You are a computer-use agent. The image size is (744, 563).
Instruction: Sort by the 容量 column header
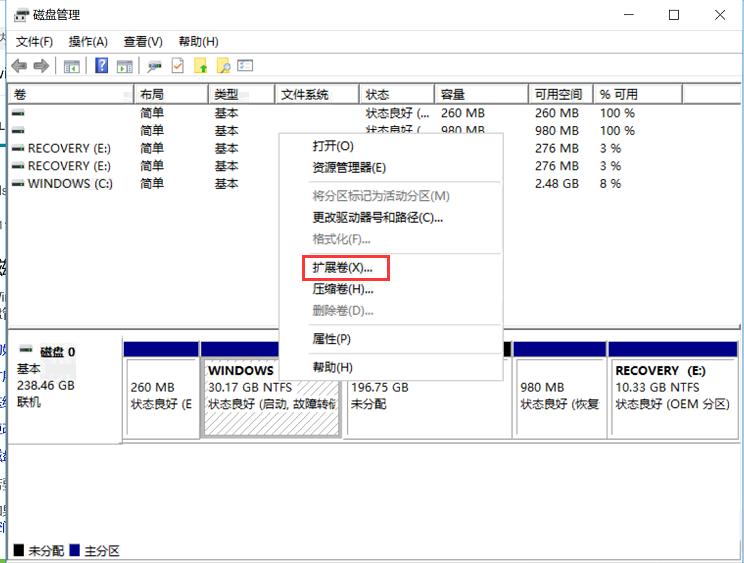pyautogui.click(x=481, y=94)
